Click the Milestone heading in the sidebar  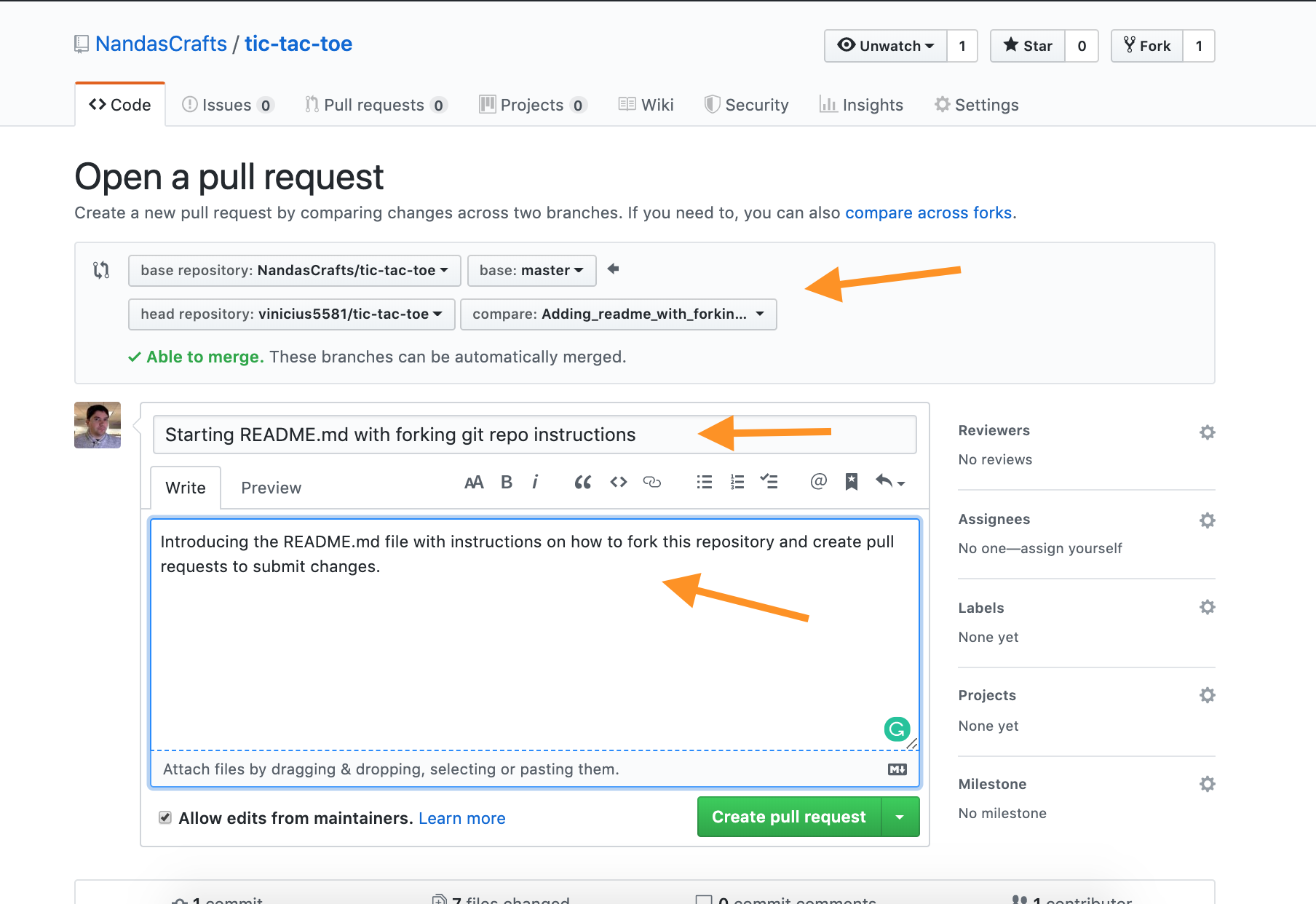(992, 784)
